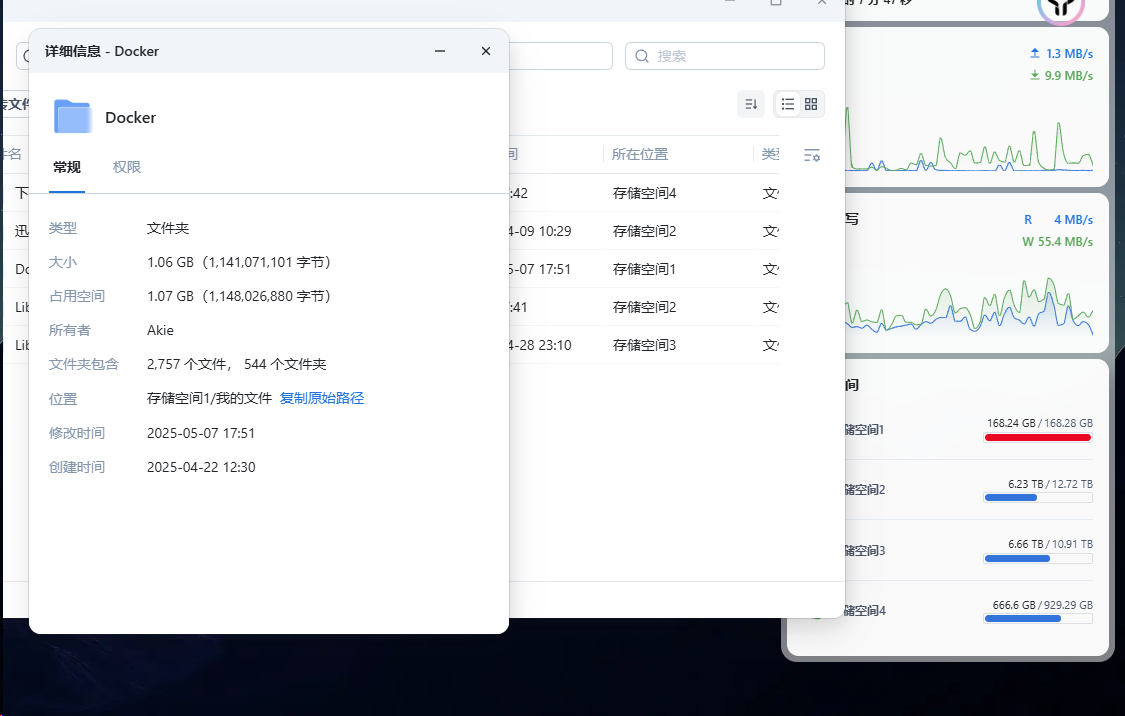
Task: Click the 搜索 input field
Action: point(725,56)
